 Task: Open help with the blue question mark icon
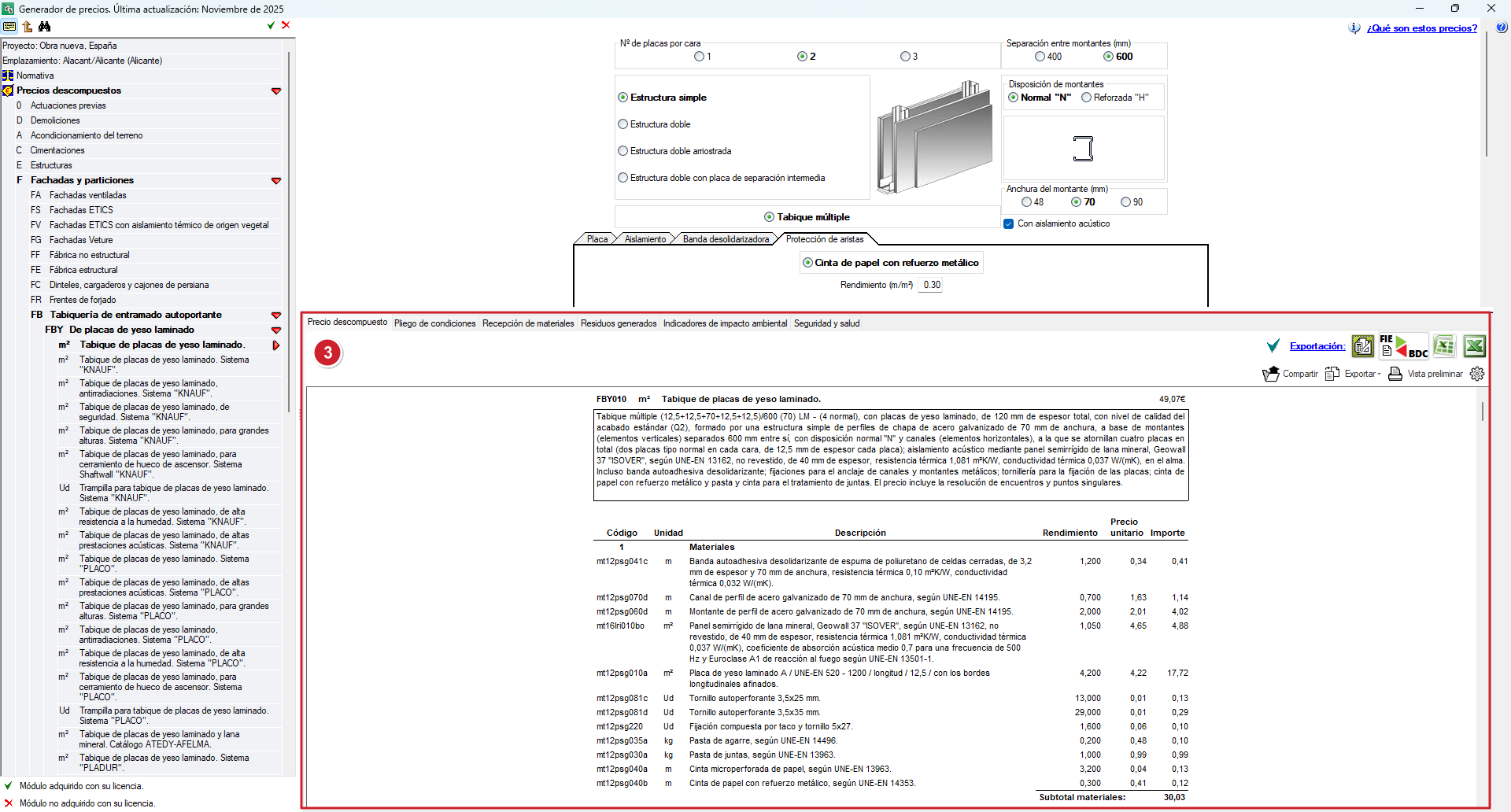[1502, 28]
